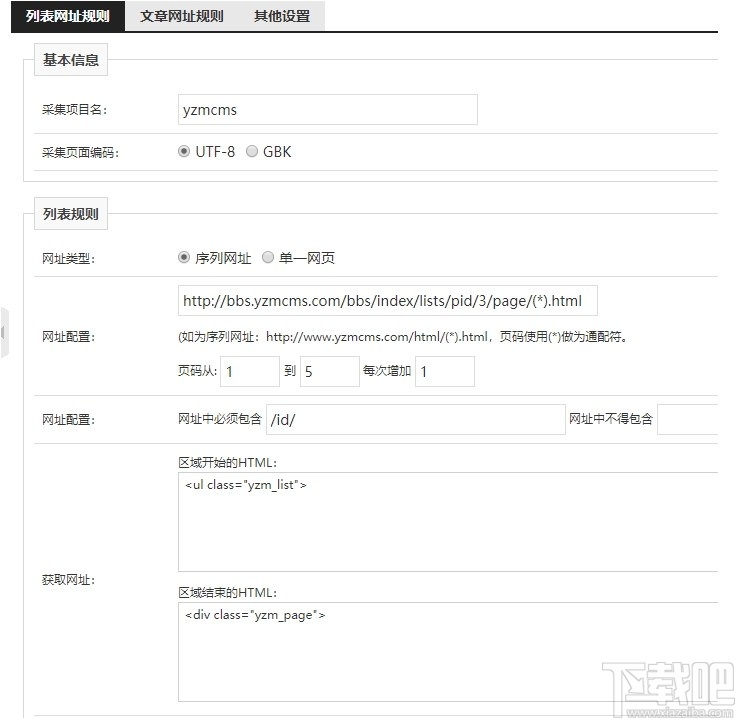The width and height of the screenshot is (737, 718).
Task: Click the 列表规则 section legend
Action: pyautogui.click(x=71, y=214)
